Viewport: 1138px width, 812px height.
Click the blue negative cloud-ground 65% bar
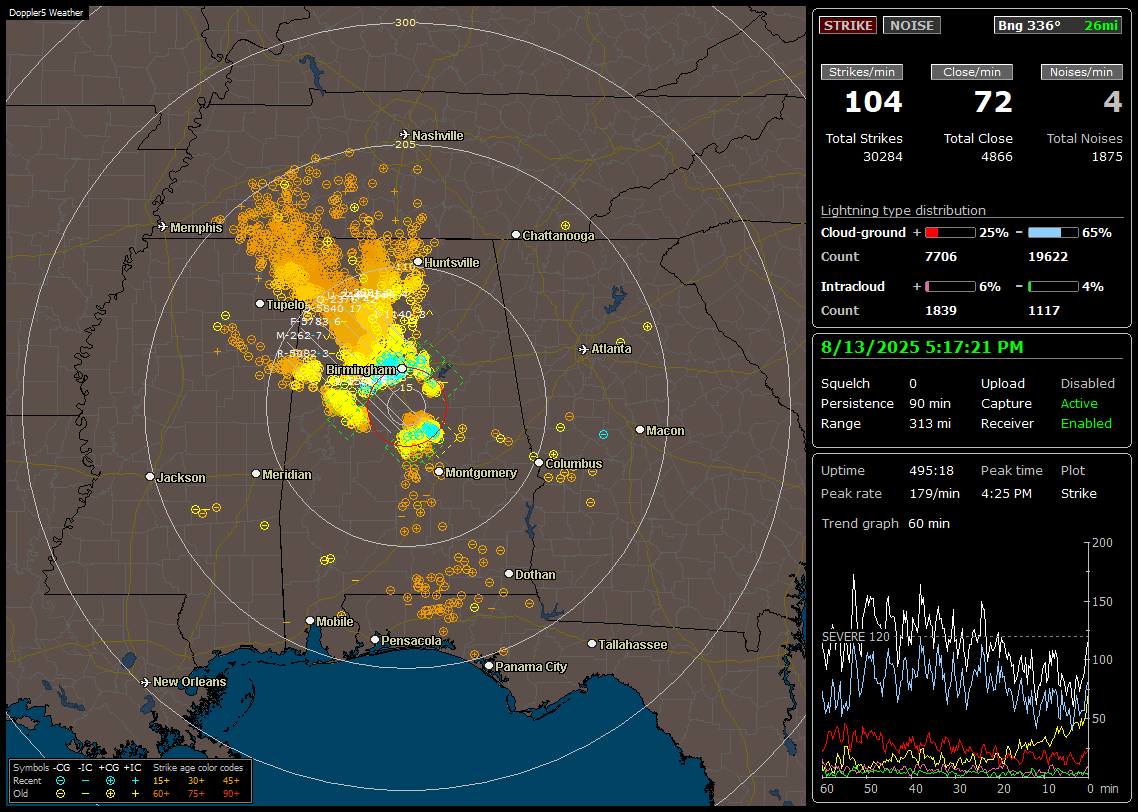point(1053,233)
